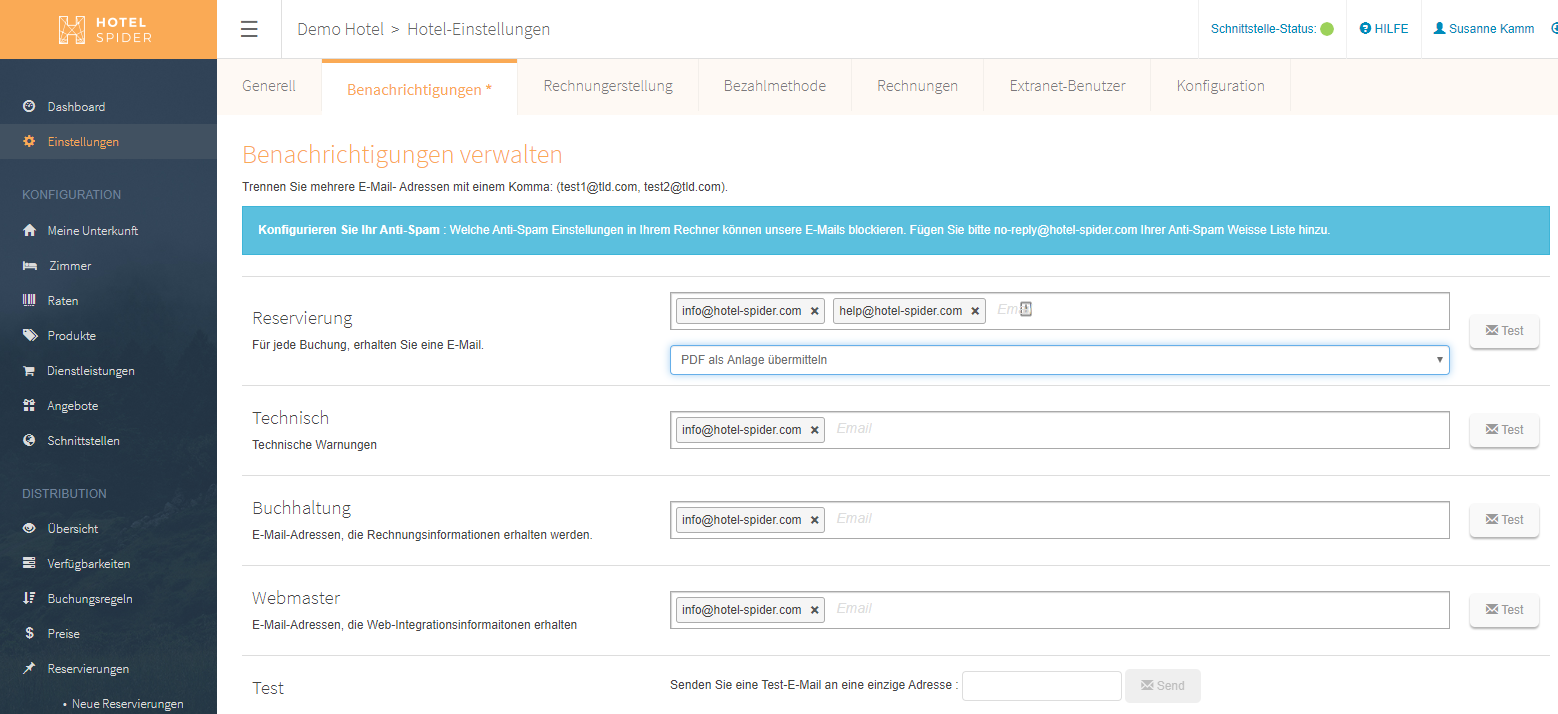
Task: Click the Reservierungen pin icon
Action: [29, 668]
